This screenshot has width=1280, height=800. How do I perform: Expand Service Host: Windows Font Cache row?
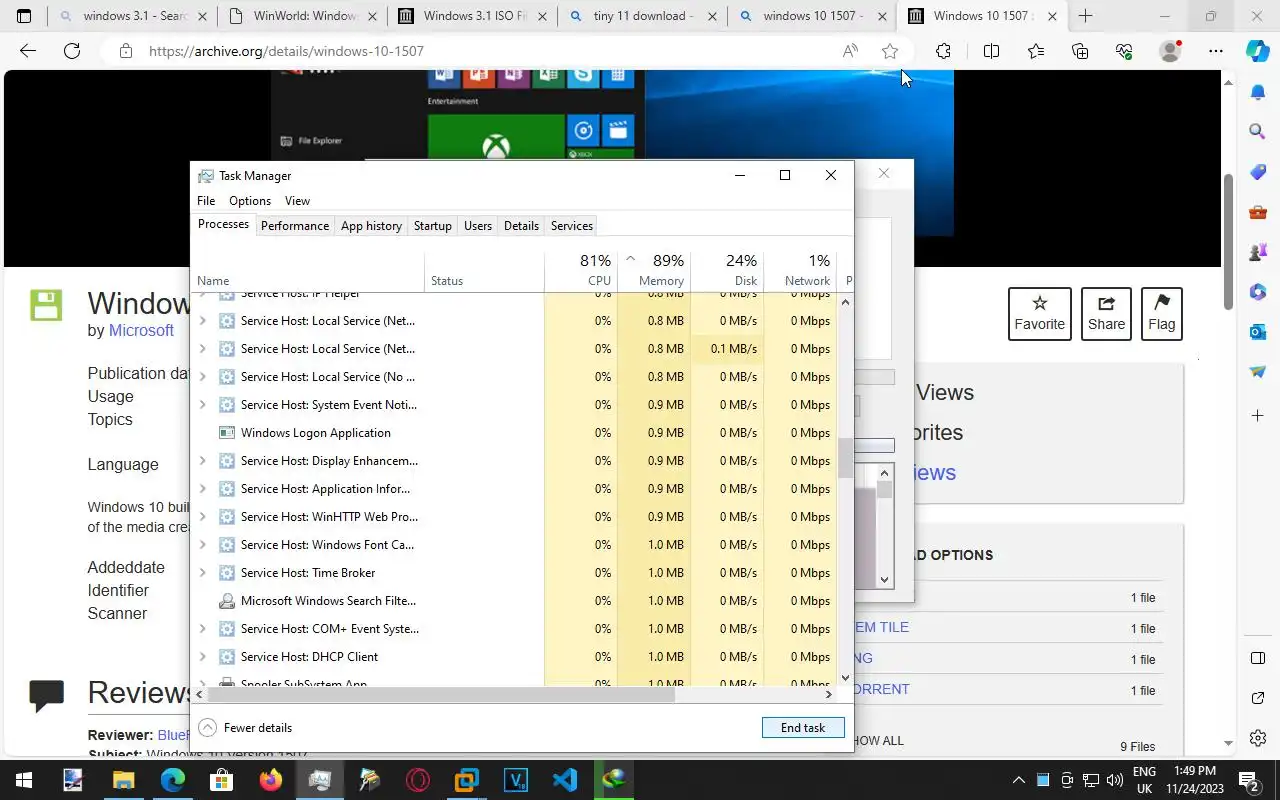coord(203,545)
